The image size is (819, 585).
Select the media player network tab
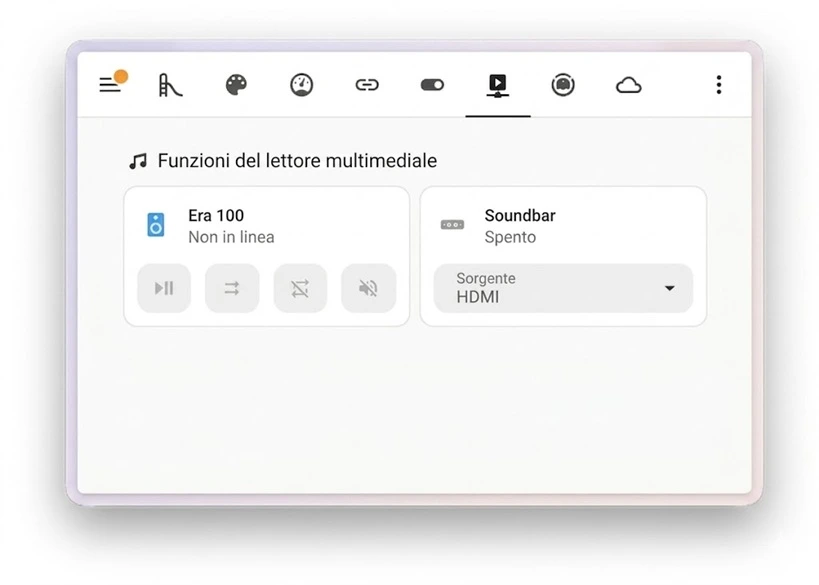click(x=498, y=85)
